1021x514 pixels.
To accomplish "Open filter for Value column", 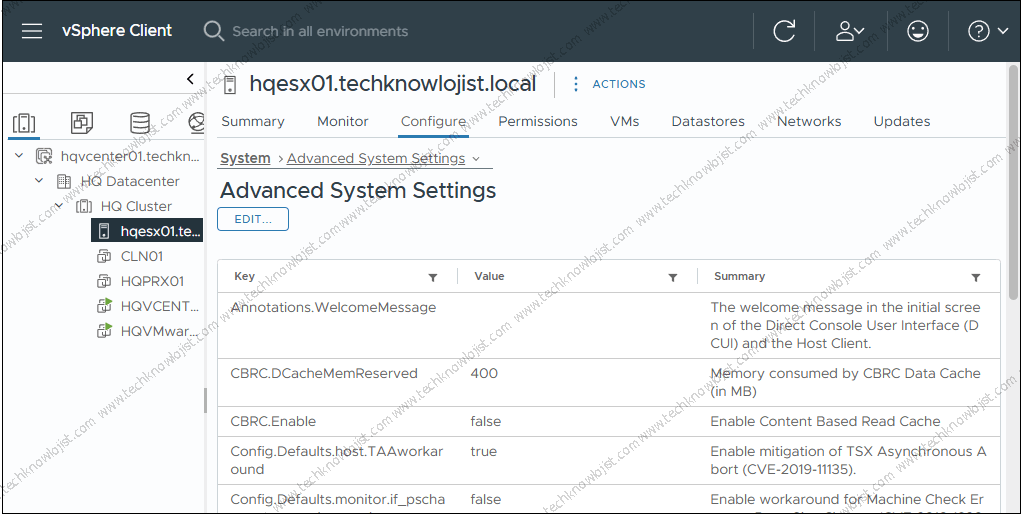I will point(673,277).
